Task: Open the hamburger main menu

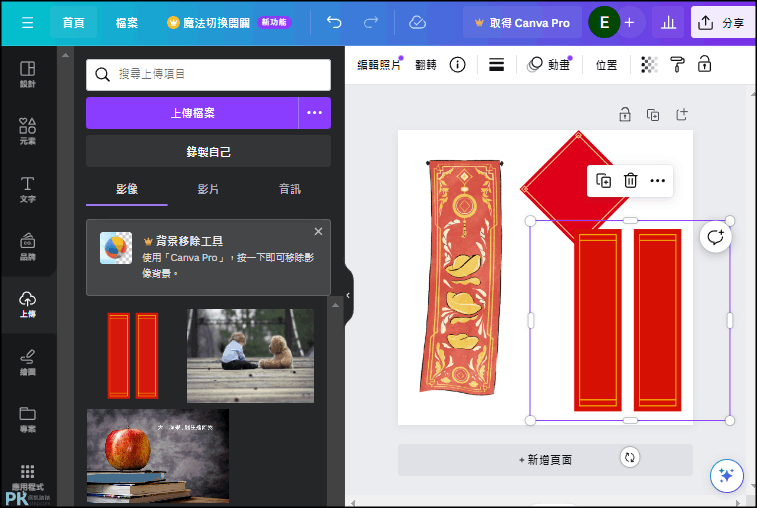Action: tap(27, 23)
